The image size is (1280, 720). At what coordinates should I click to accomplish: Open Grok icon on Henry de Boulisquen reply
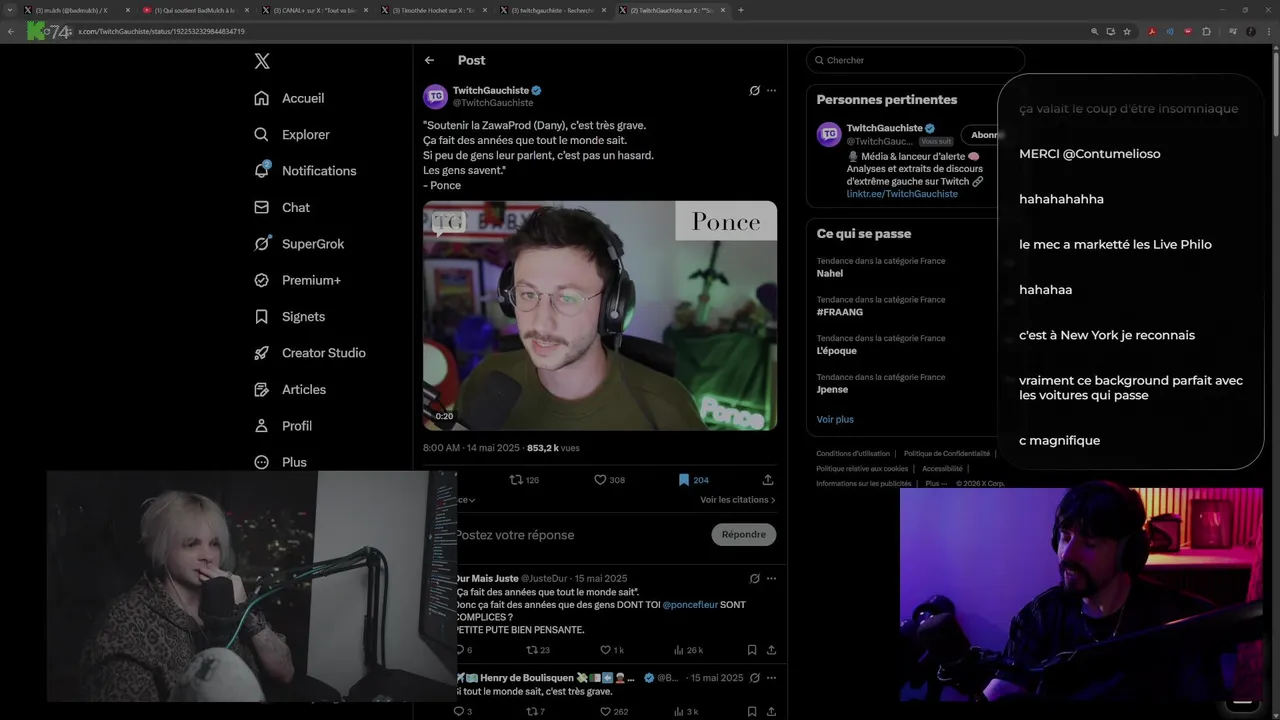point(755,677)
